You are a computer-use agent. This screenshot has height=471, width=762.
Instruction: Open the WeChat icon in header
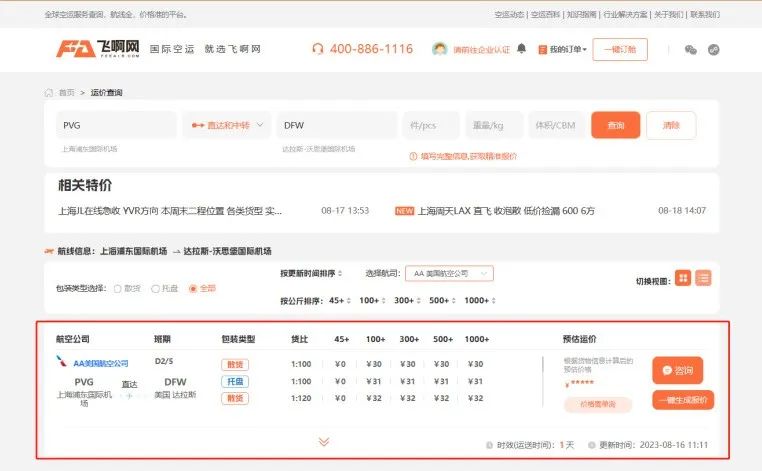coord(691,50)
